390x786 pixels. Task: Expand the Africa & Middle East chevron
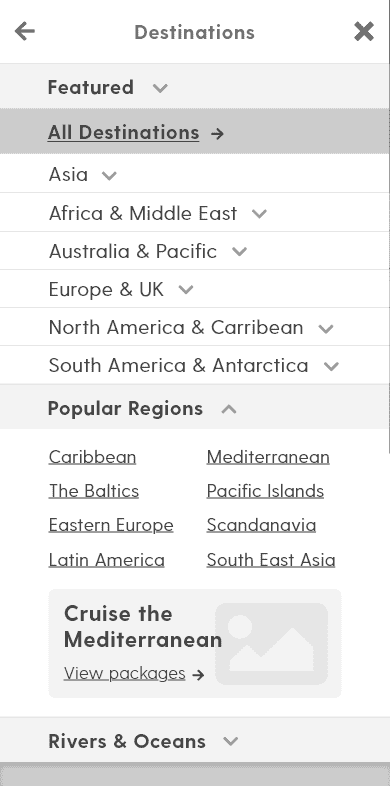click(259, 214)
